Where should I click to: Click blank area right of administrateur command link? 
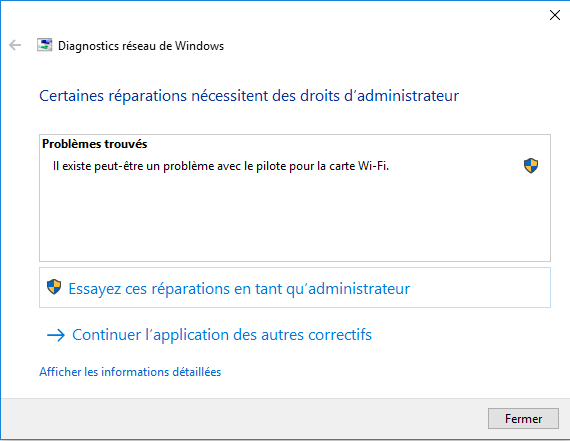480,288
